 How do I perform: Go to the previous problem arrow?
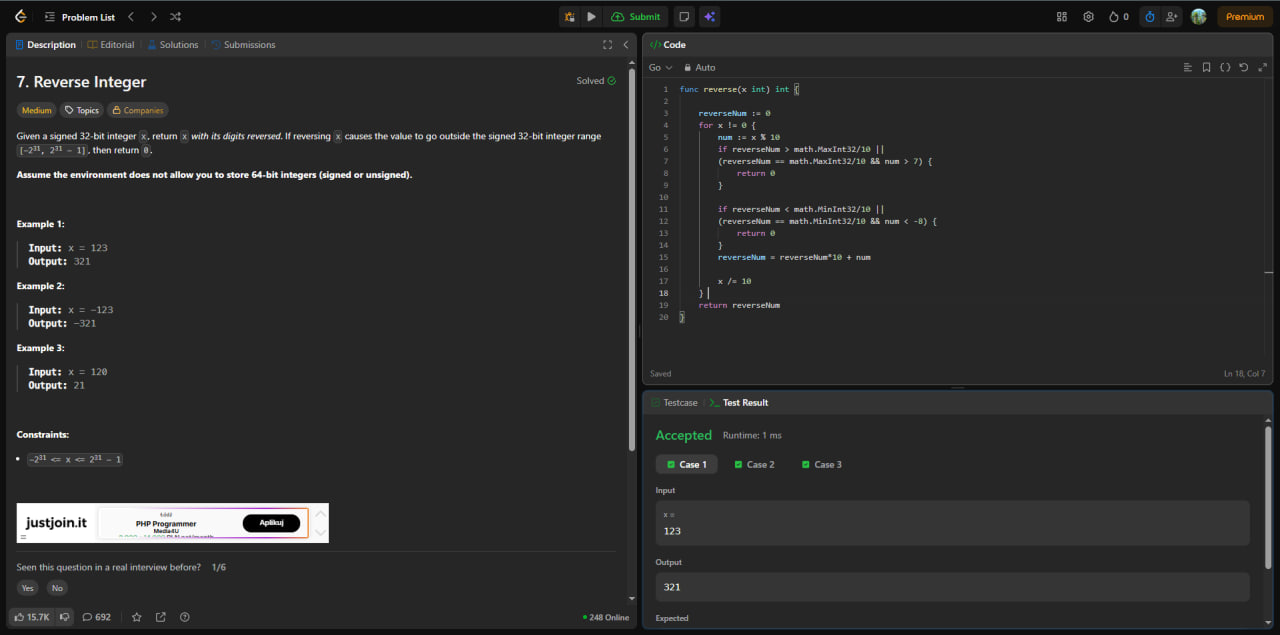coord(129,17)
